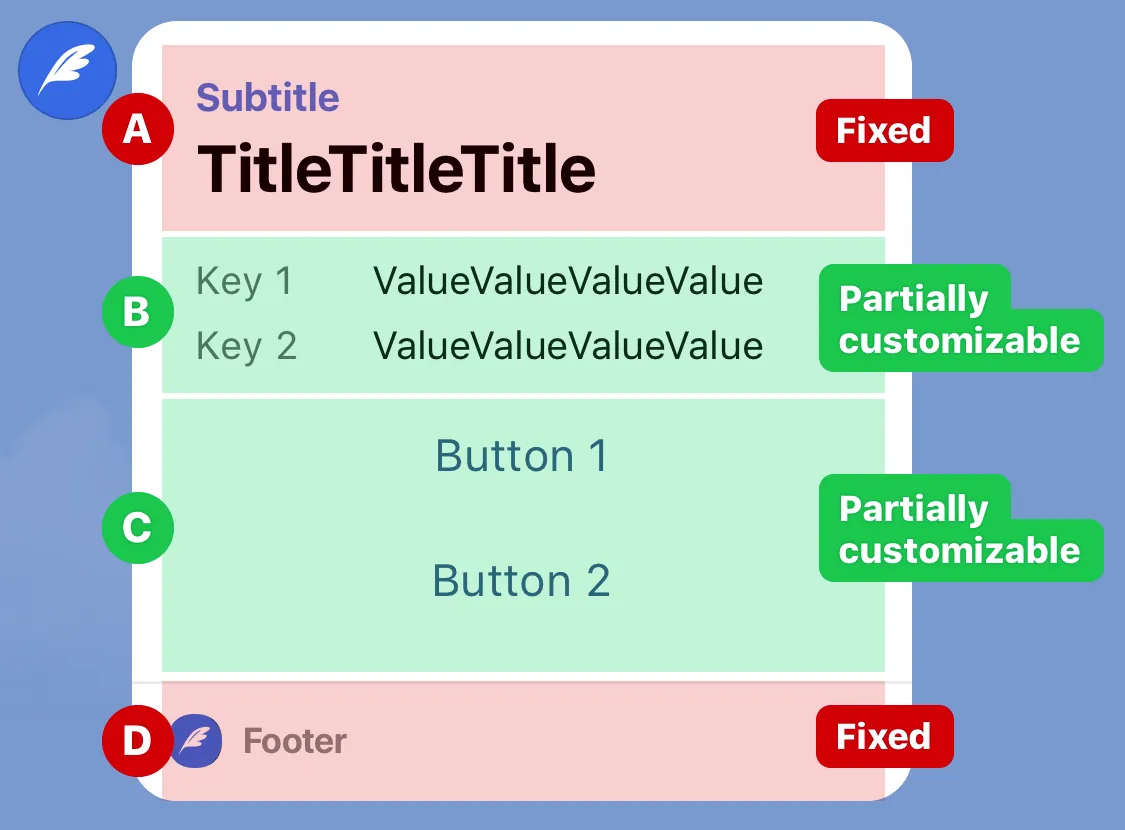Viewport: 1125px width, 830px height.
Task: Tap Button 2 in the card
Action: coord(522,580)
